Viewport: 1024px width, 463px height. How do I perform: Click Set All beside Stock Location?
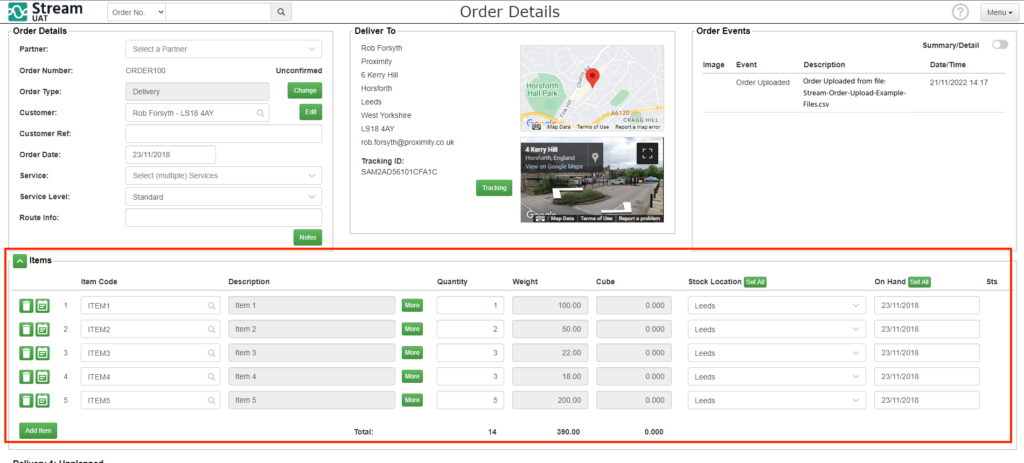[x=756, y=282]
